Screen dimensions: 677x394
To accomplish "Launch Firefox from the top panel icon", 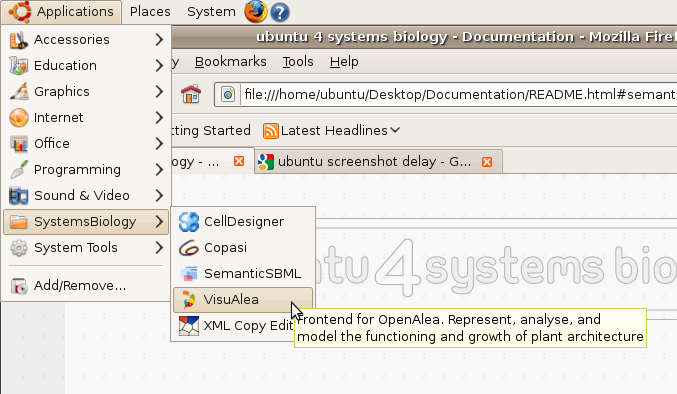I will pos(256,12).
